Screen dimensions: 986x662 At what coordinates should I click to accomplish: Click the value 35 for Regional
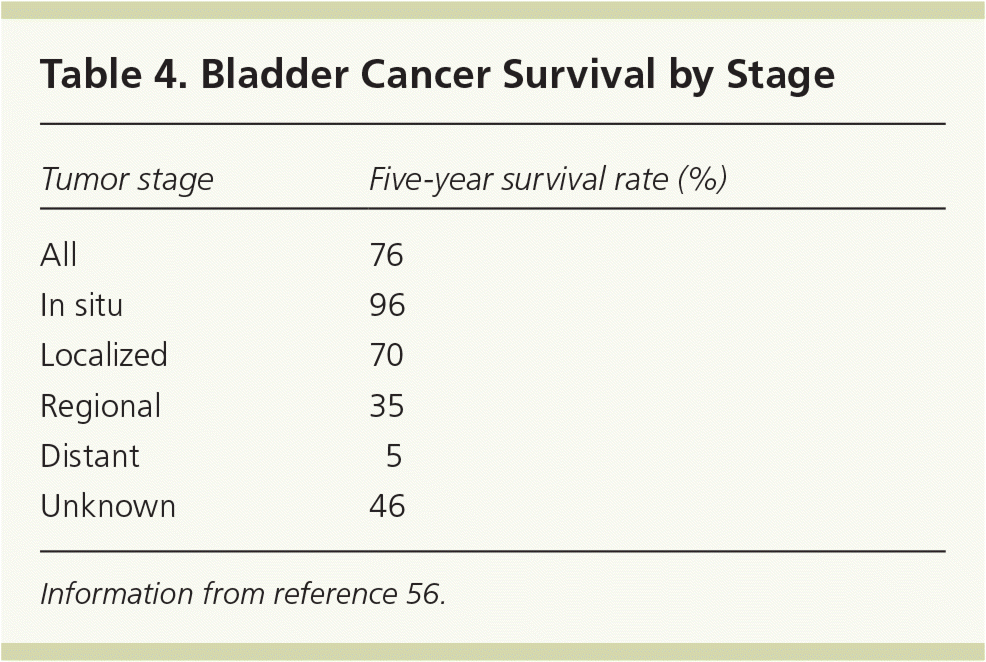[x=387, y=406]
